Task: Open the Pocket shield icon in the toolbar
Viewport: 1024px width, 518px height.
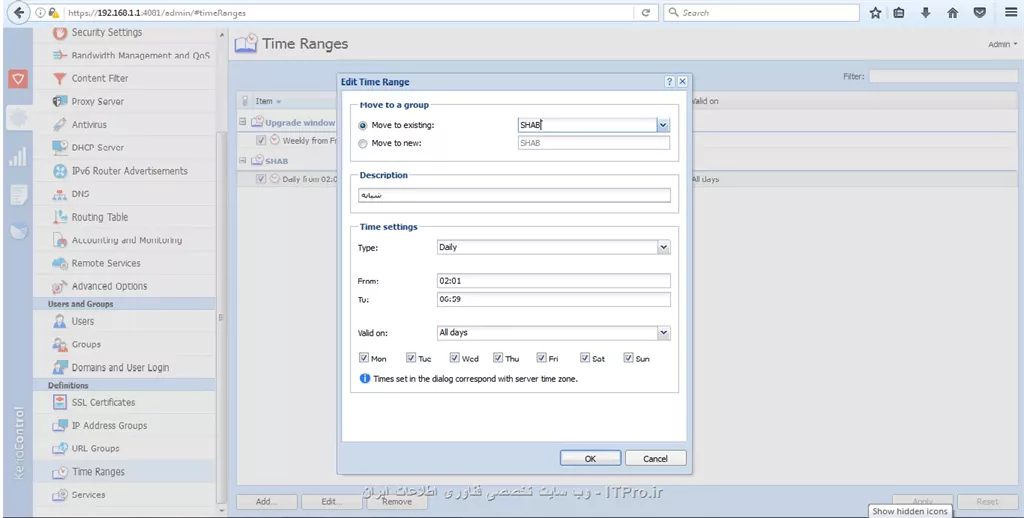Action: point(980,12)
